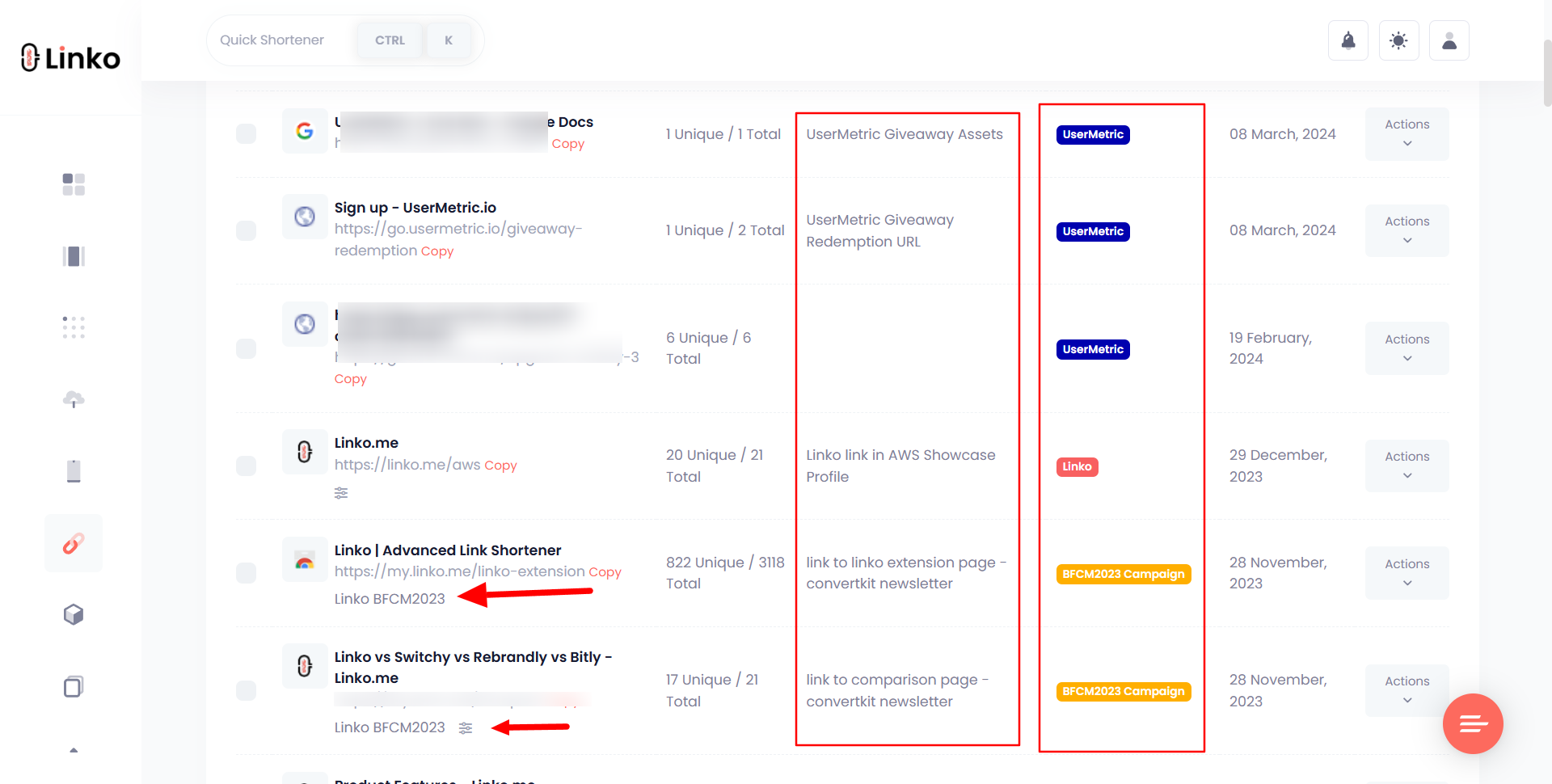
Task: Click UserMetric tag in Giveaway Redemption row
Action: (1093, 231)
